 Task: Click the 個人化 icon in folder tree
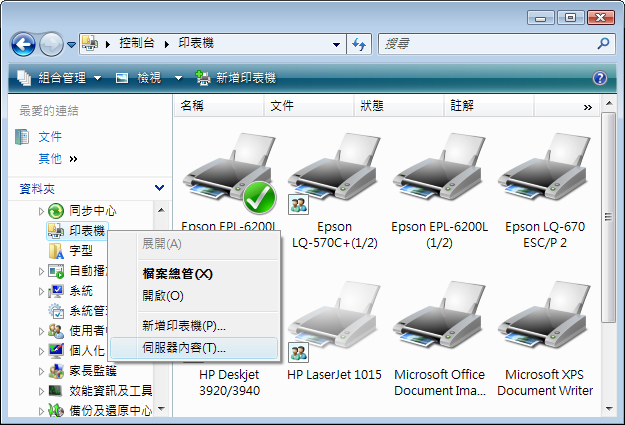click(x=56, y=350)
